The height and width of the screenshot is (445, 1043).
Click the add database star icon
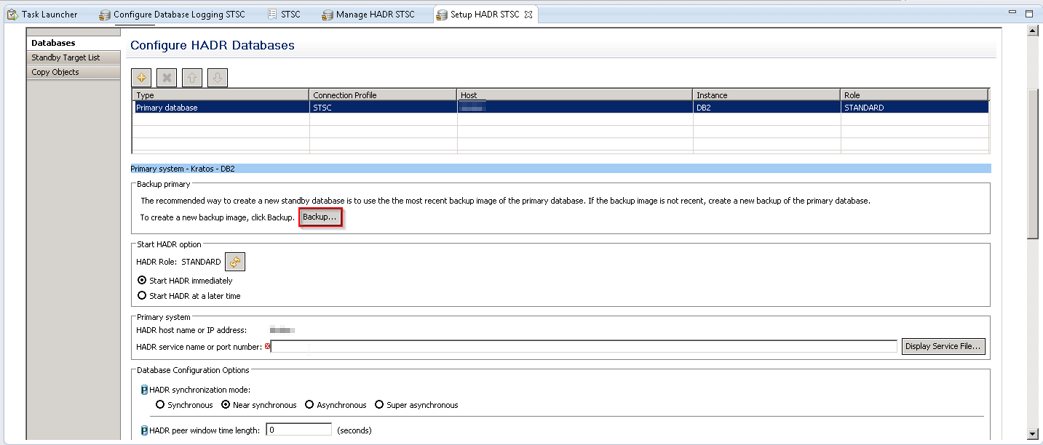(143, 77)
